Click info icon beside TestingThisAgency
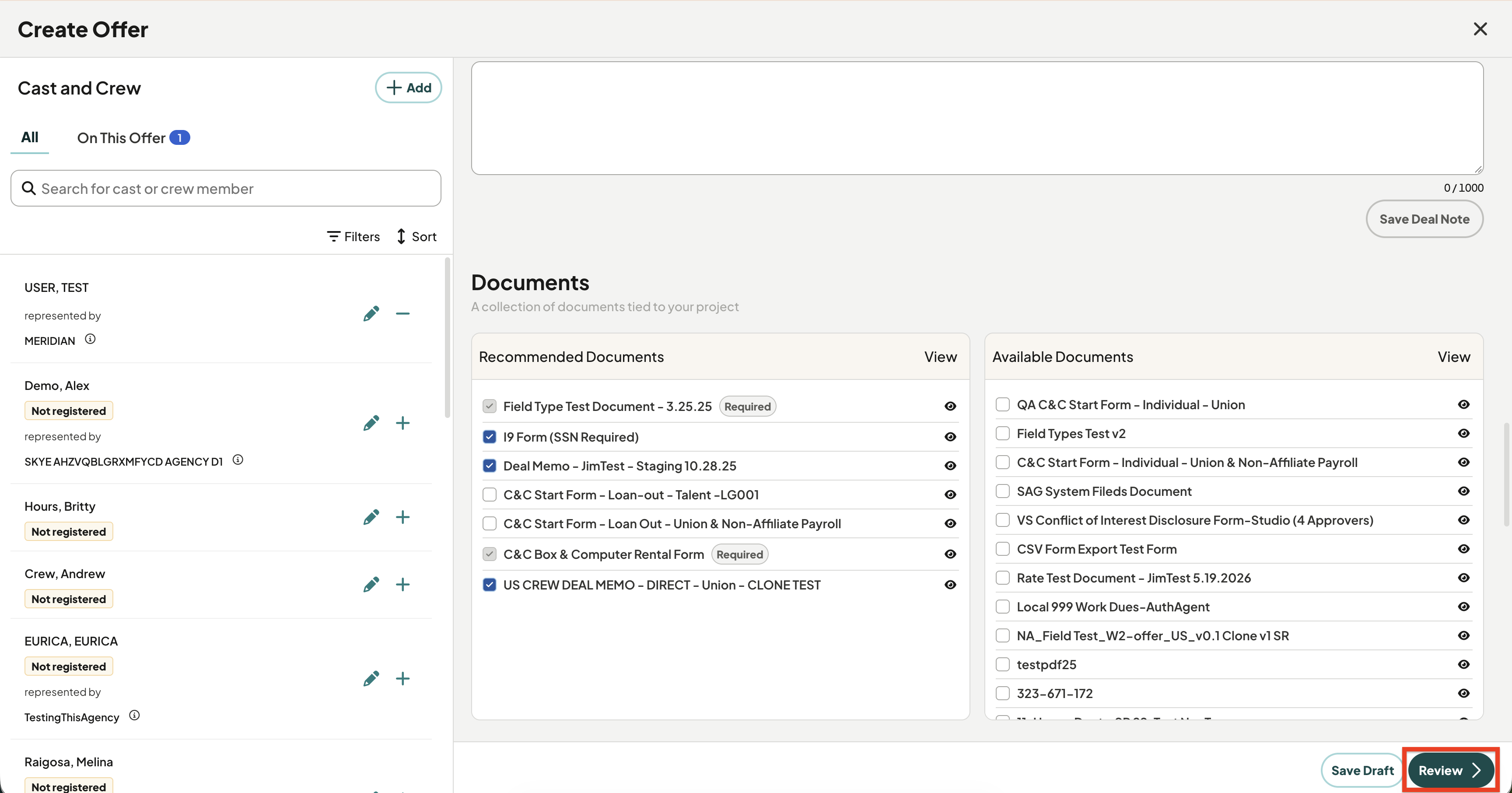 point(134,716)
